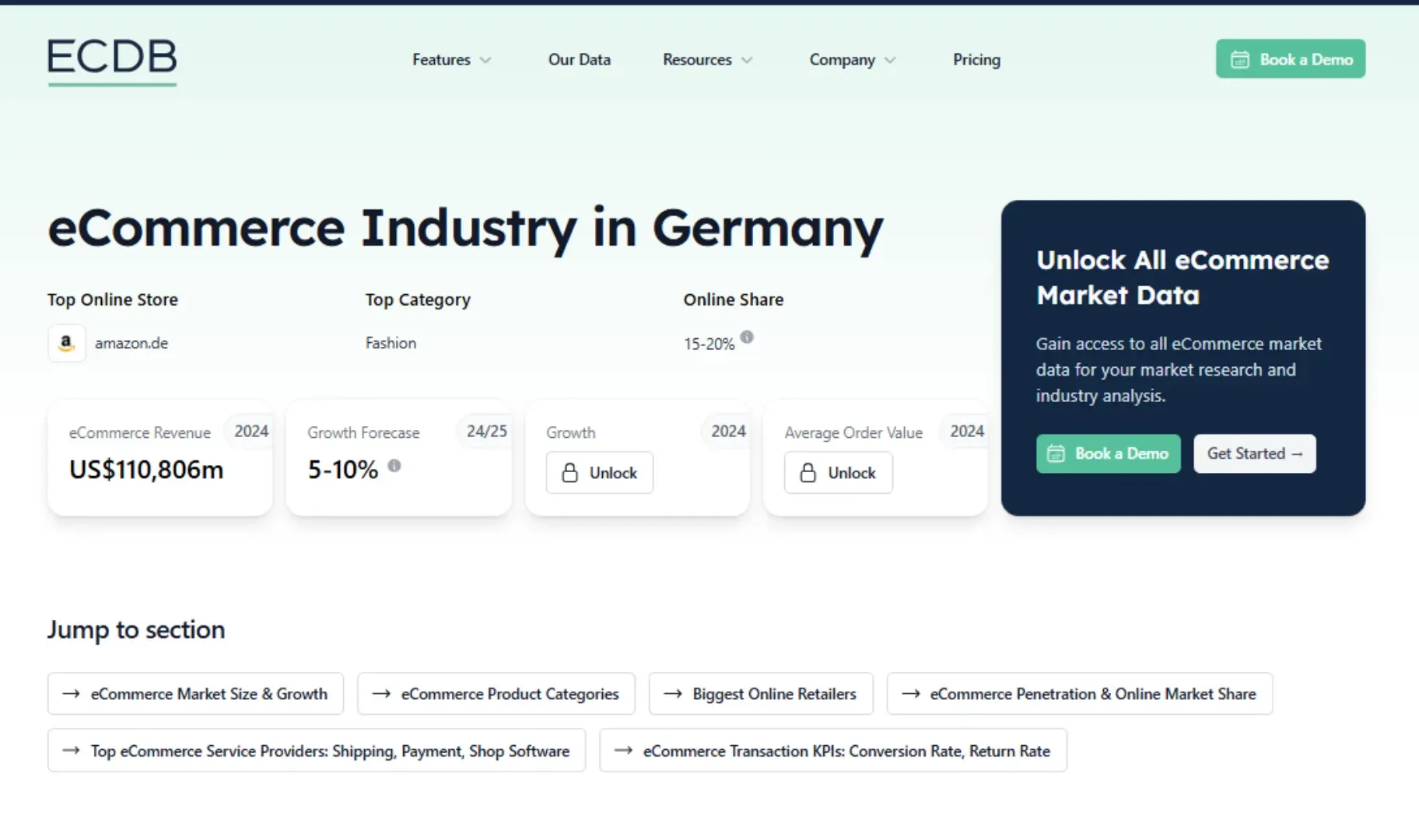Expand the Resources menu chevron
1419x840 pixels.
pos(747,60)
